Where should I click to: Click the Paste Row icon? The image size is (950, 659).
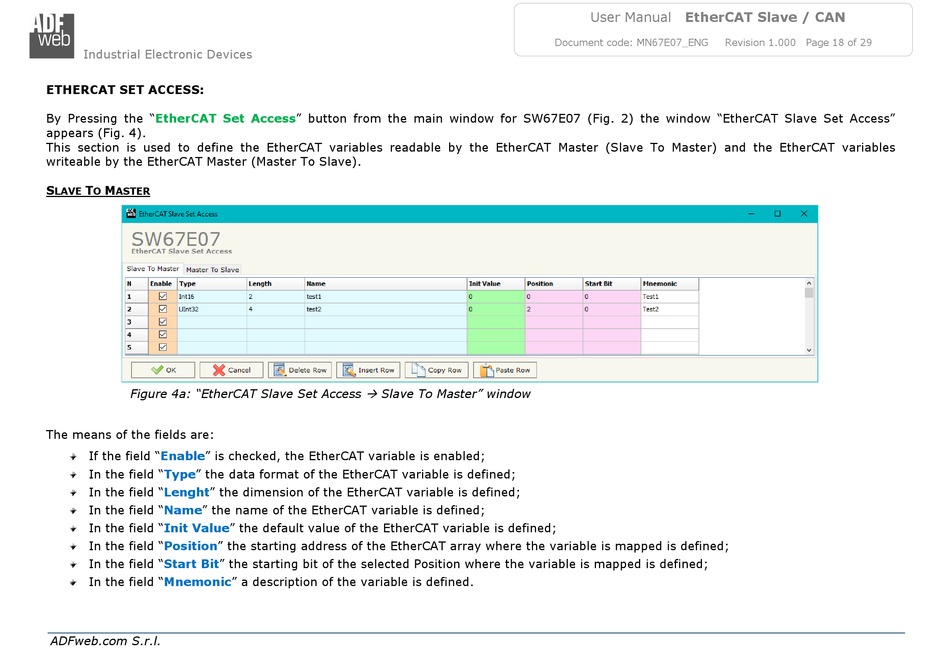(x=487, y=370)
